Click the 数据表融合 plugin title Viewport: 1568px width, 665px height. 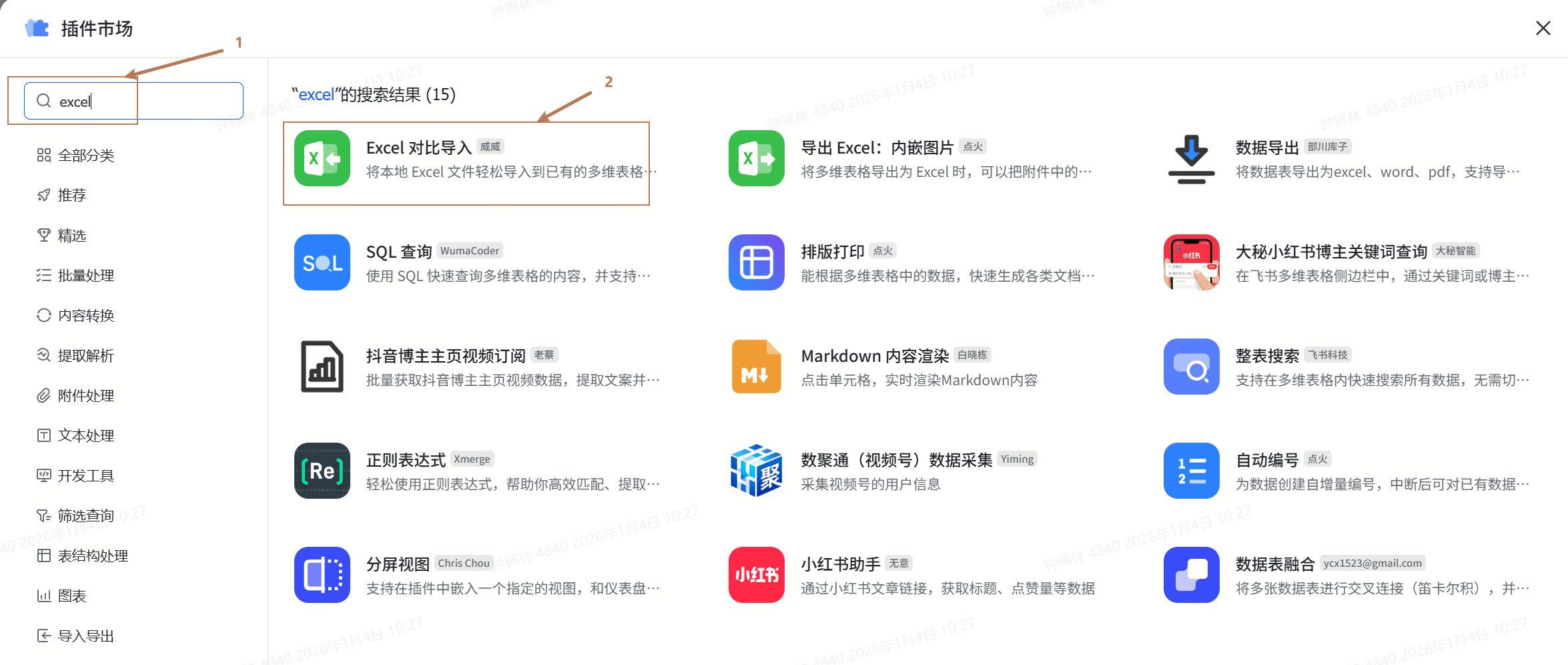click(x=1274, y=564)
